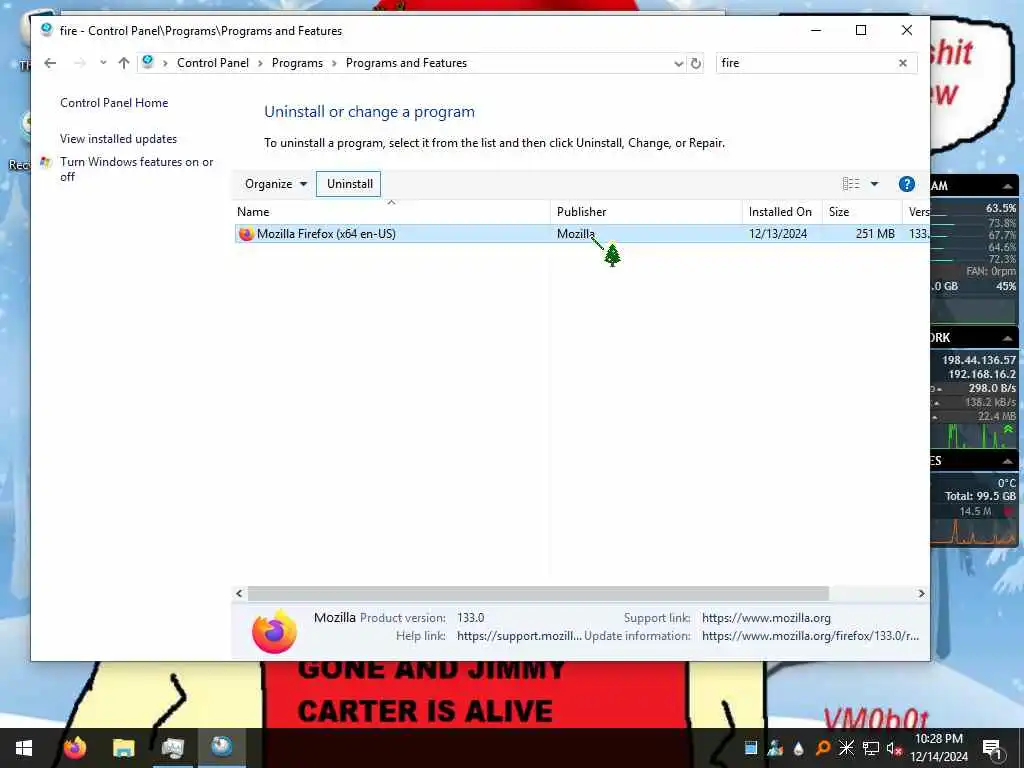Click the taskbar app left of Control Panel

[x=172, y=748]
